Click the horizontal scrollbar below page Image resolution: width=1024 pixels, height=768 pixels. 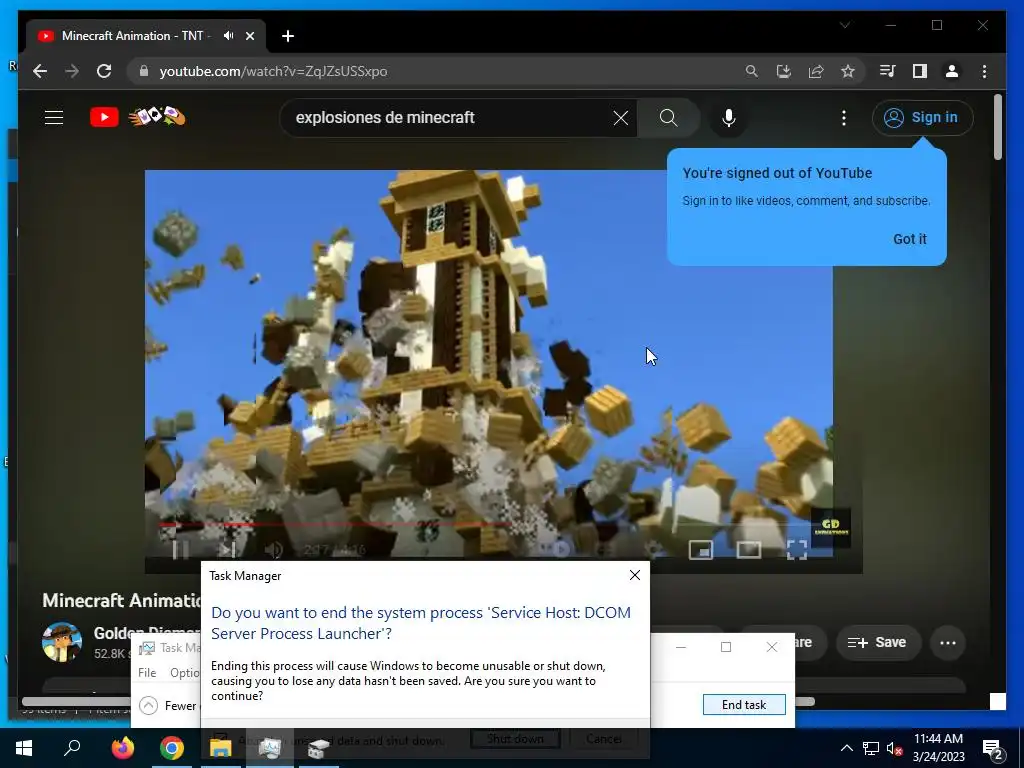(418, 702)
